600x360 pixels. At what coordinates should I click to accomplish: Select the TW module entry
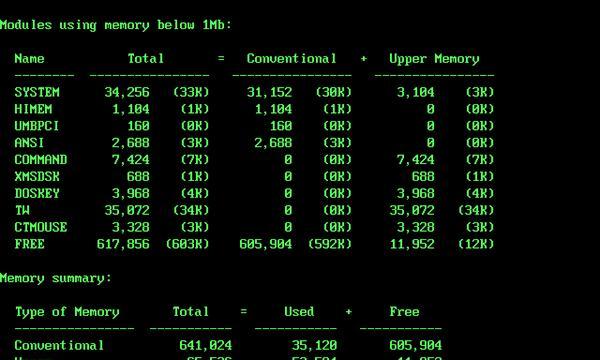point(22,210)
